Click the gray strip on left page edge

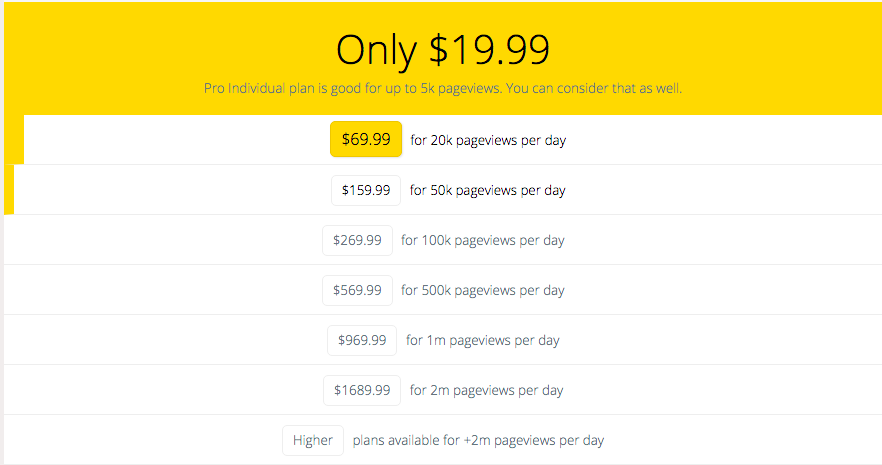click(x=2, y=232)
